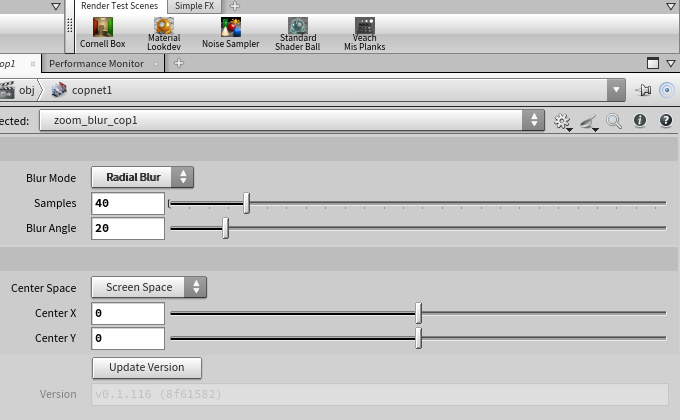Open the Material Lookdev shelf tool
The image size is (680, 420).
pos(163,34)
